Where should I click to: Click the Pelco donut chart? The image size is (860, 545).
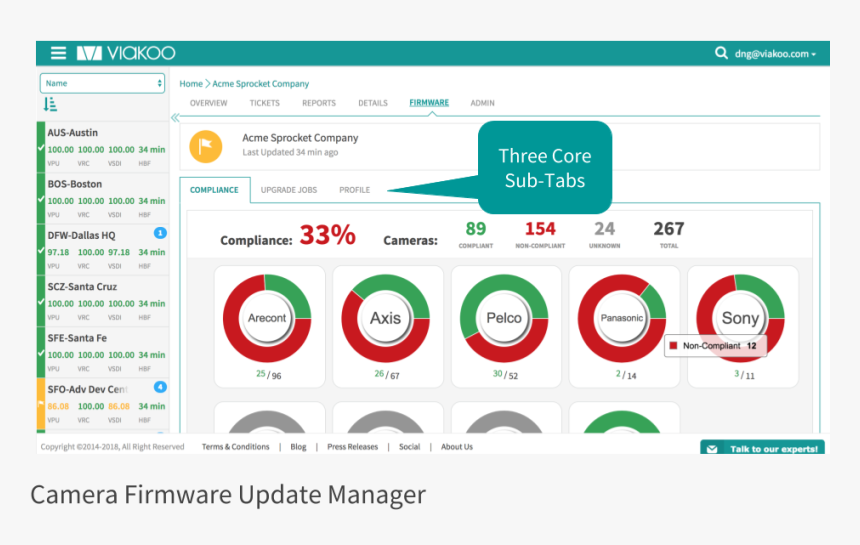click(504, 318)
